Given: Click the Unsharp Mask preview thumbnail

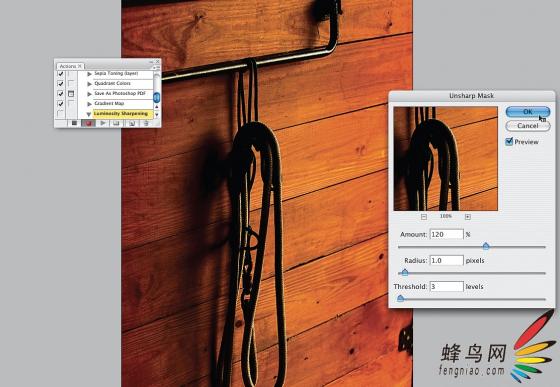Looking at the screenshot, I should pos(445,159).
